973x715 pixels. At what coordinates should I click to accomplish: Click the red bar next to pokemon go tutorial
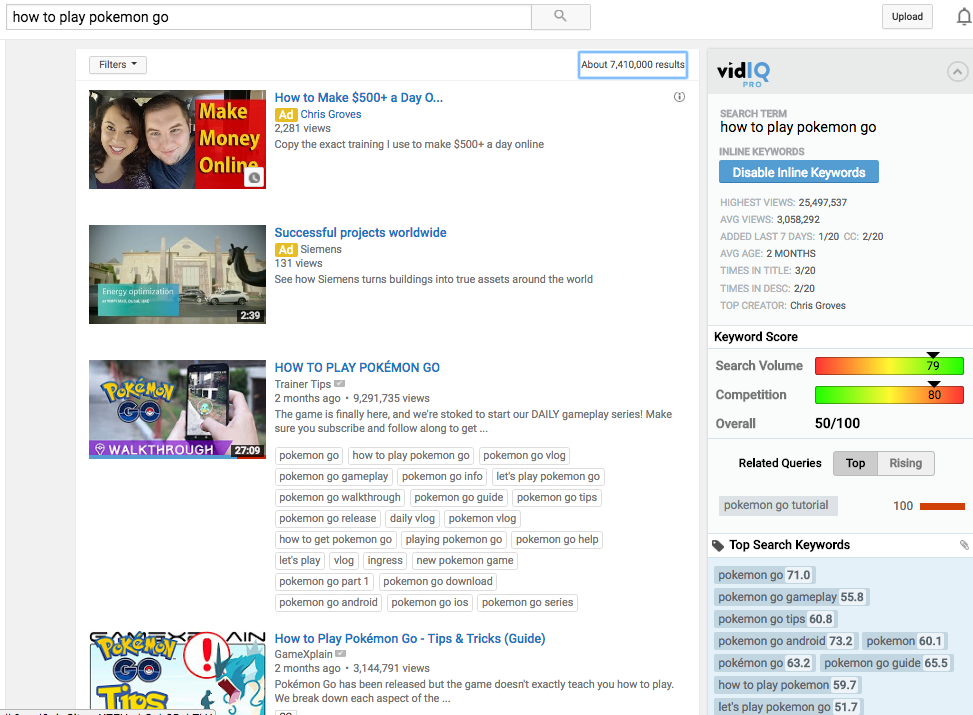point(942,506)
